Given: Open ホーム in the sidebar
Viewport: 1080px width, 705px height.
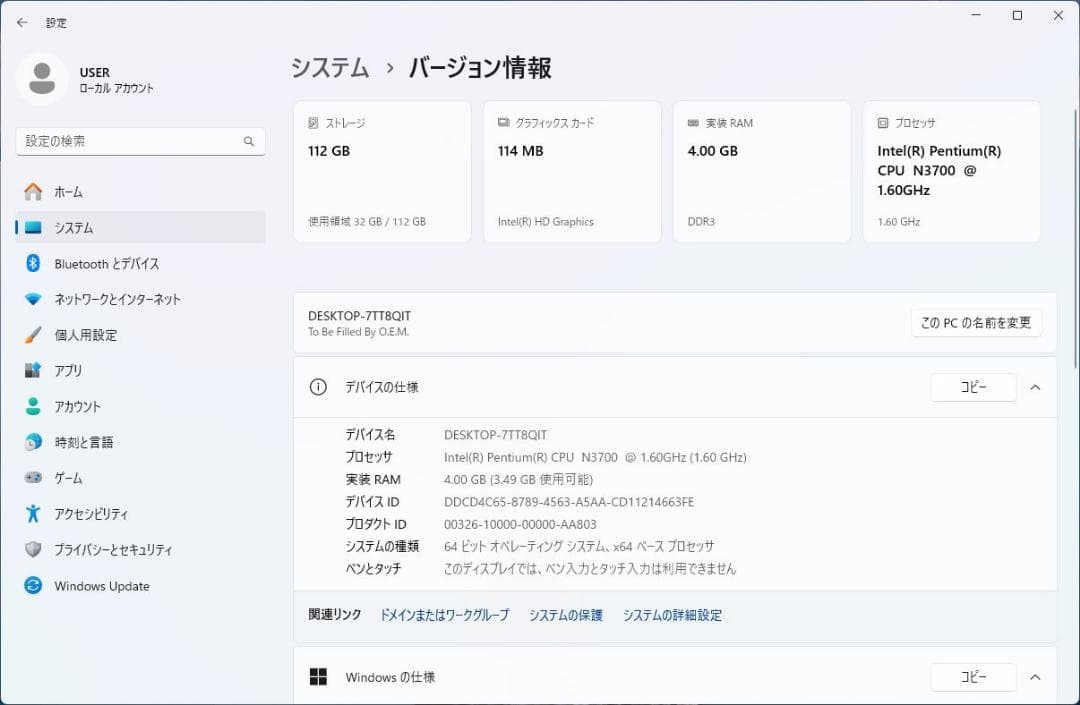Looking at the screenshot, I should tap(141, 191).
